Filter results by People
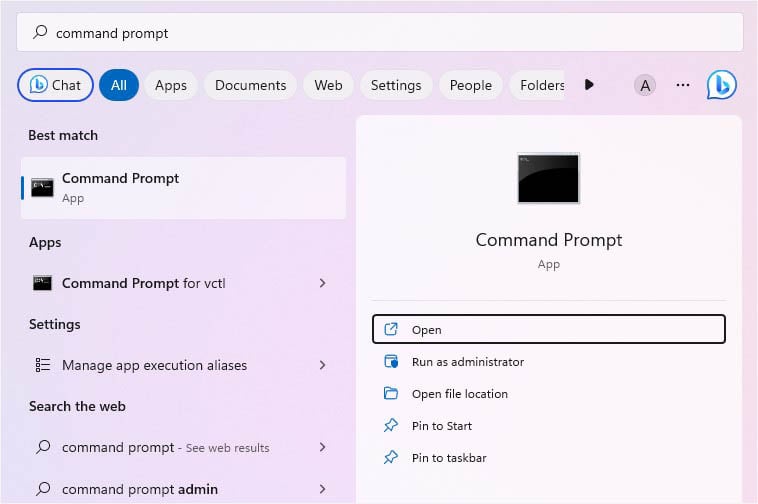 (471, 85)
